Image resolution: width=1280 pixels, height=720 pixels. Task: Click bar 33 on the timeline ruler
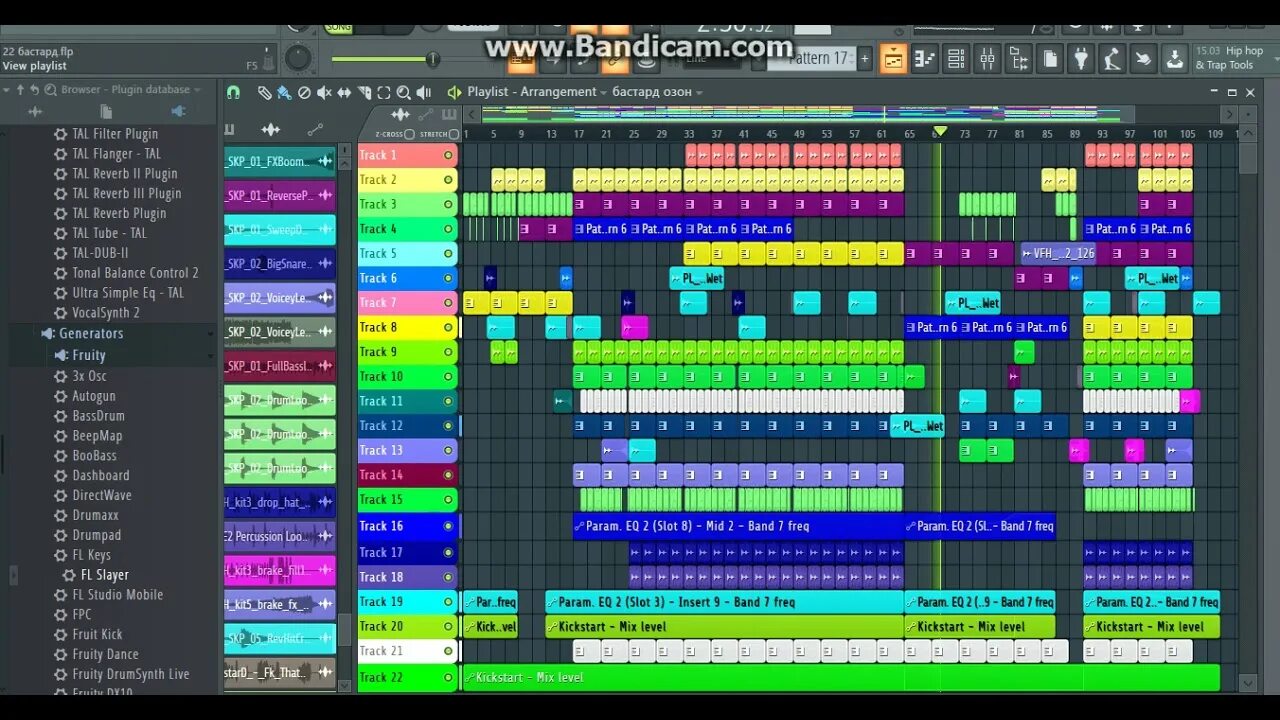pyautogui.click(x=688, y=134)
